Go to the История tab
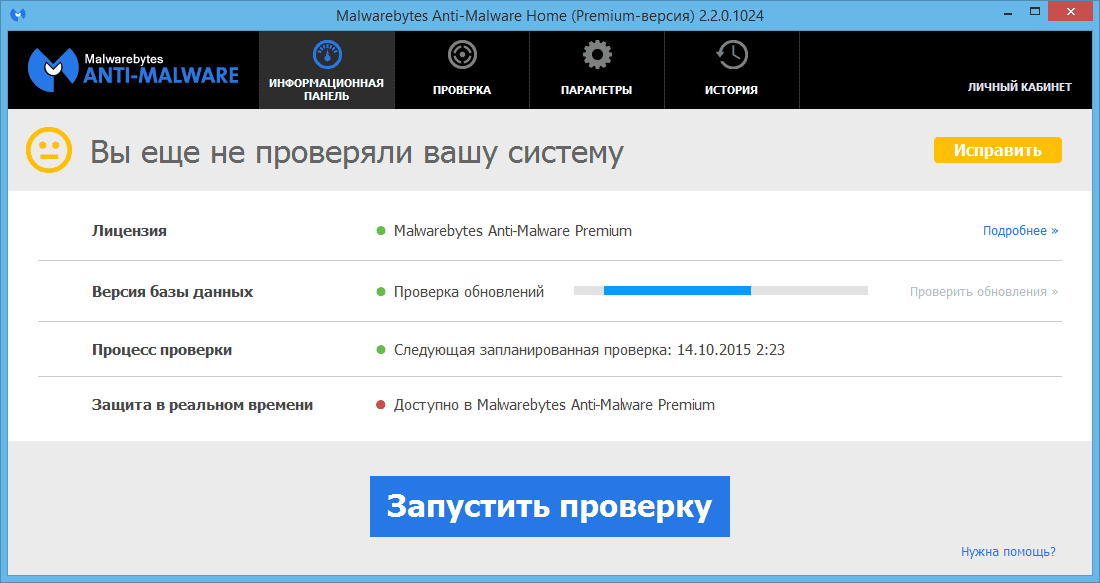 pos(731,69)
